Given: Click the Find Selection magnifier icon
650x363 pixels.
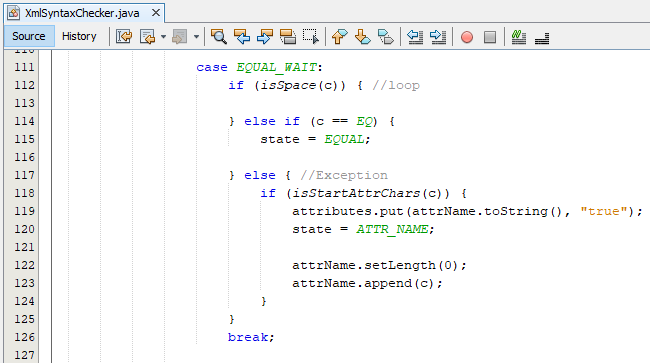Looking at the screenshot, I should pyautogui.click(x=218, y=36).
